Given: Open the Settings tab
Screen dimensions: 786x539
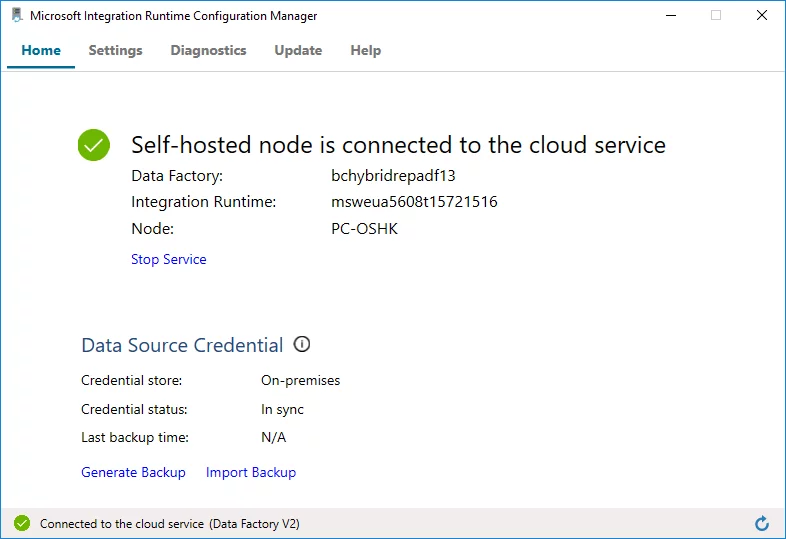Looking at the screenshot, I should click(x=115, y=50).
